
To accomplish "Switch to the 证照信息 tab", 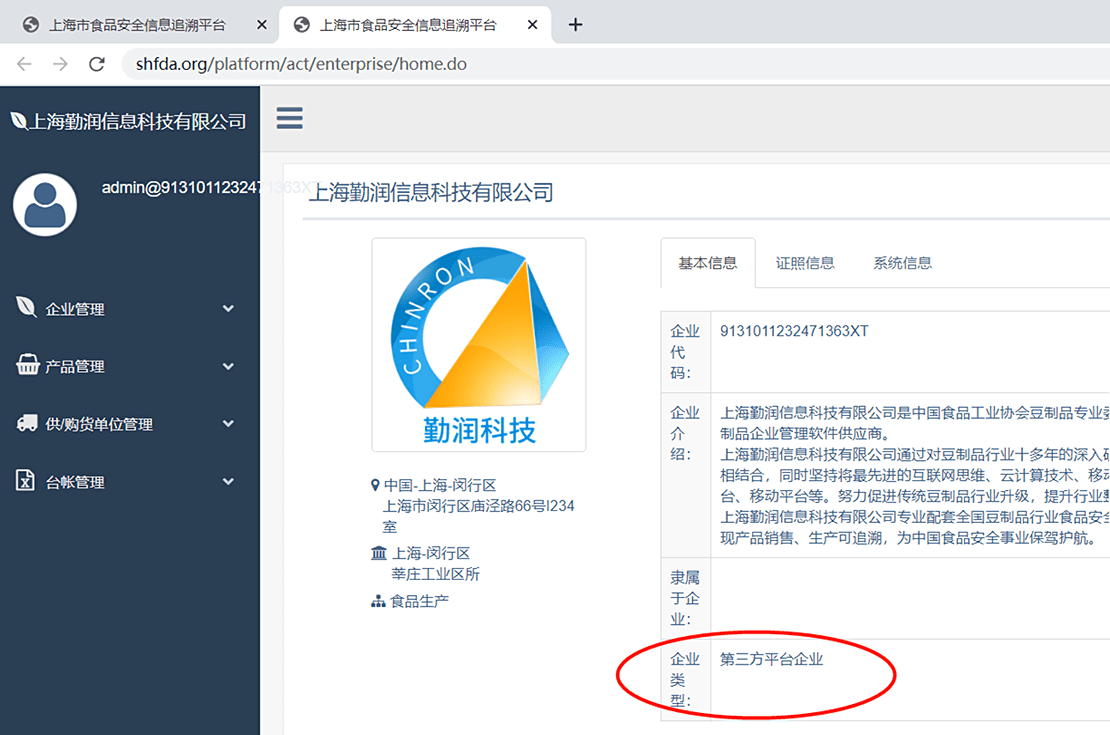I will click(x=805, y=263).
